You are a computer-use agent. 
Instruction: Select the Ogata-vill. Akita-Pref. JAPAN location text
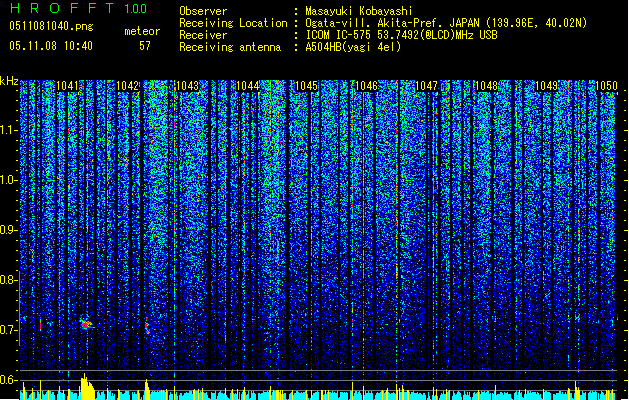pyautogui.click(x=446, y=23)
